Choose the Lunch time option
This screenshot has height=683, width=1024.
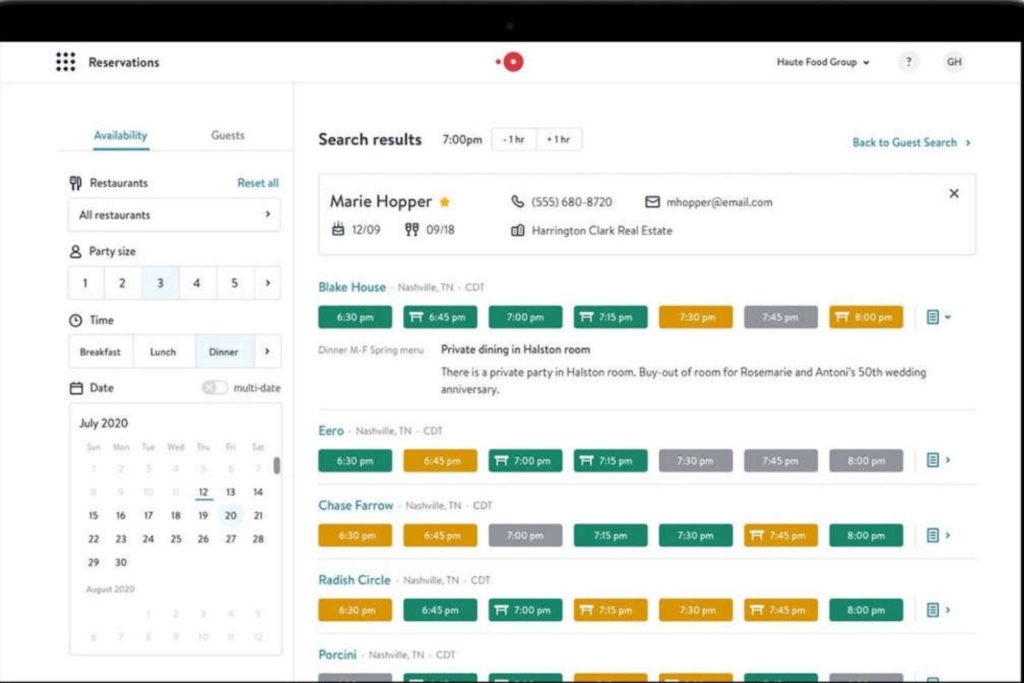[x=163, y=352]
